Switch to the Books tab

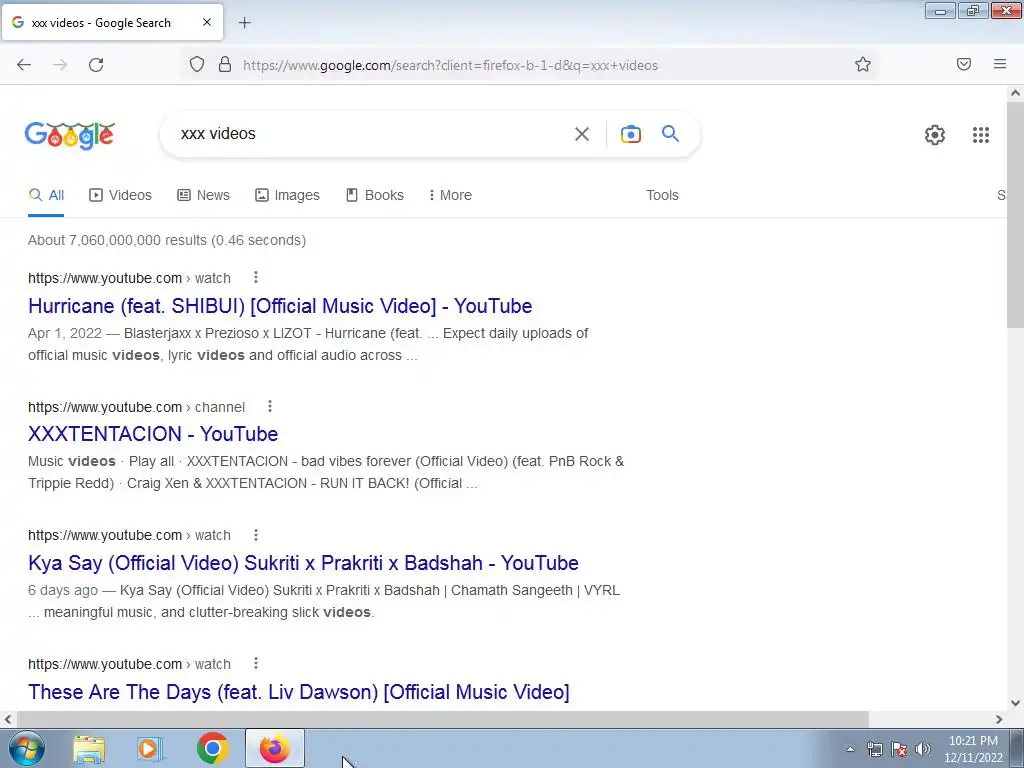pyautogui.click(x=375, y=195)
